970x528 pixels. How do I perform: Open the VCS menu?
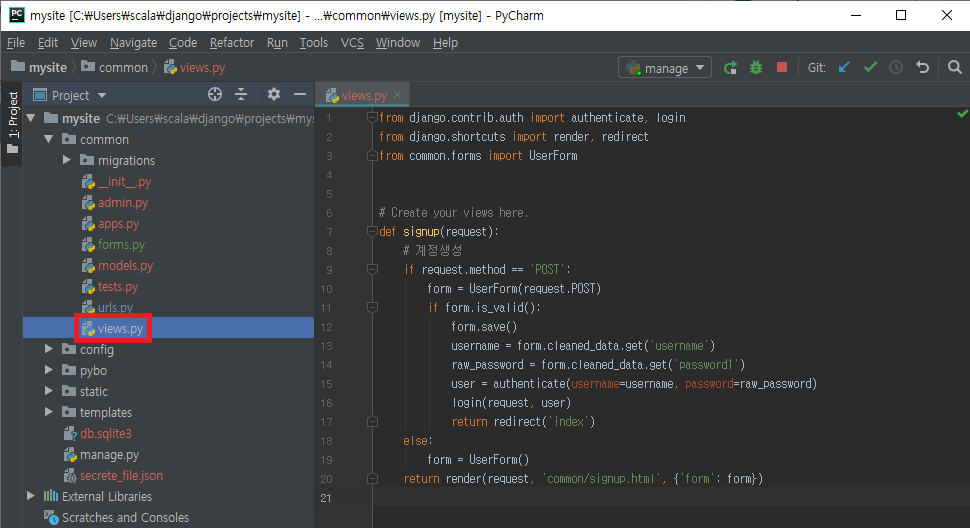click(x=352, y=43)
